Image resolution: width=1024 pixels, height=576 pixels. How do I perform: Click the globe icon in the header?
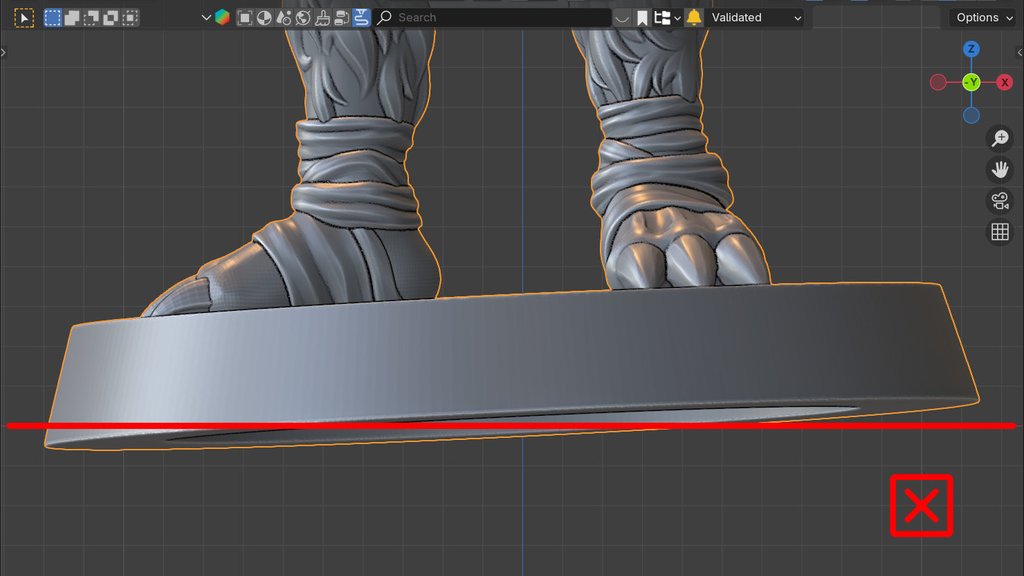coord(301,17)
